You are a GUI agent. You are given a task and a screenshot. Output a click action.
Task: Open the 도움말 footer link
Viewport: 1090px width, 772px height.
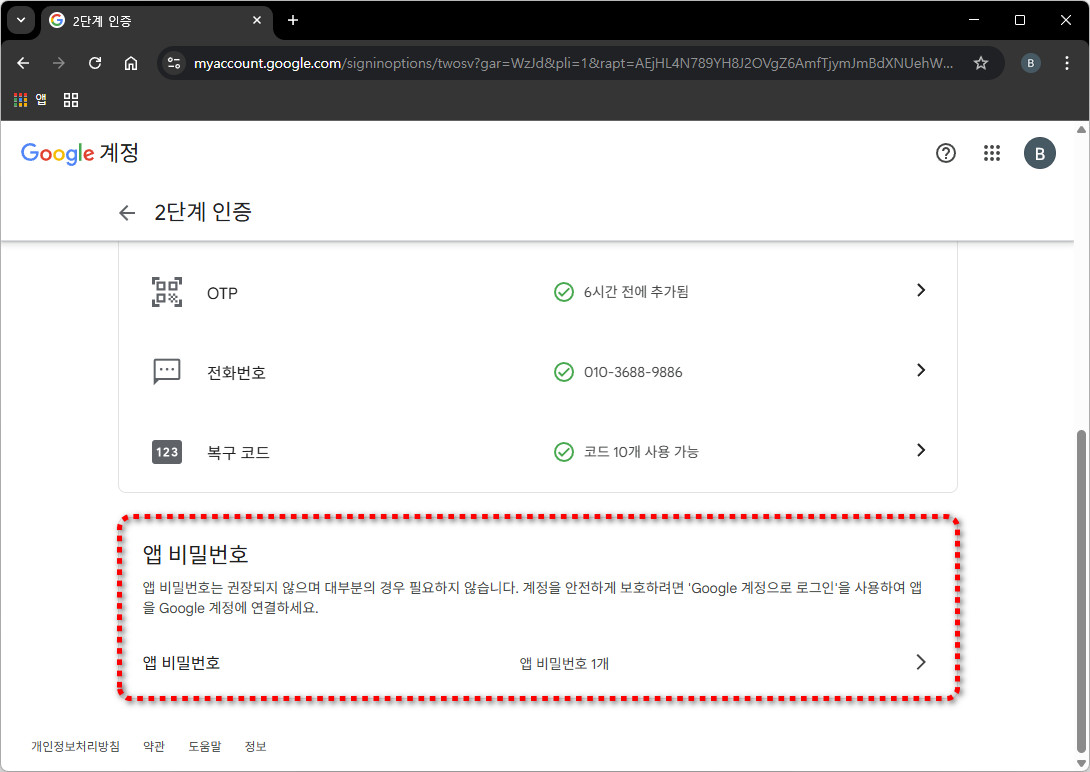204,746
